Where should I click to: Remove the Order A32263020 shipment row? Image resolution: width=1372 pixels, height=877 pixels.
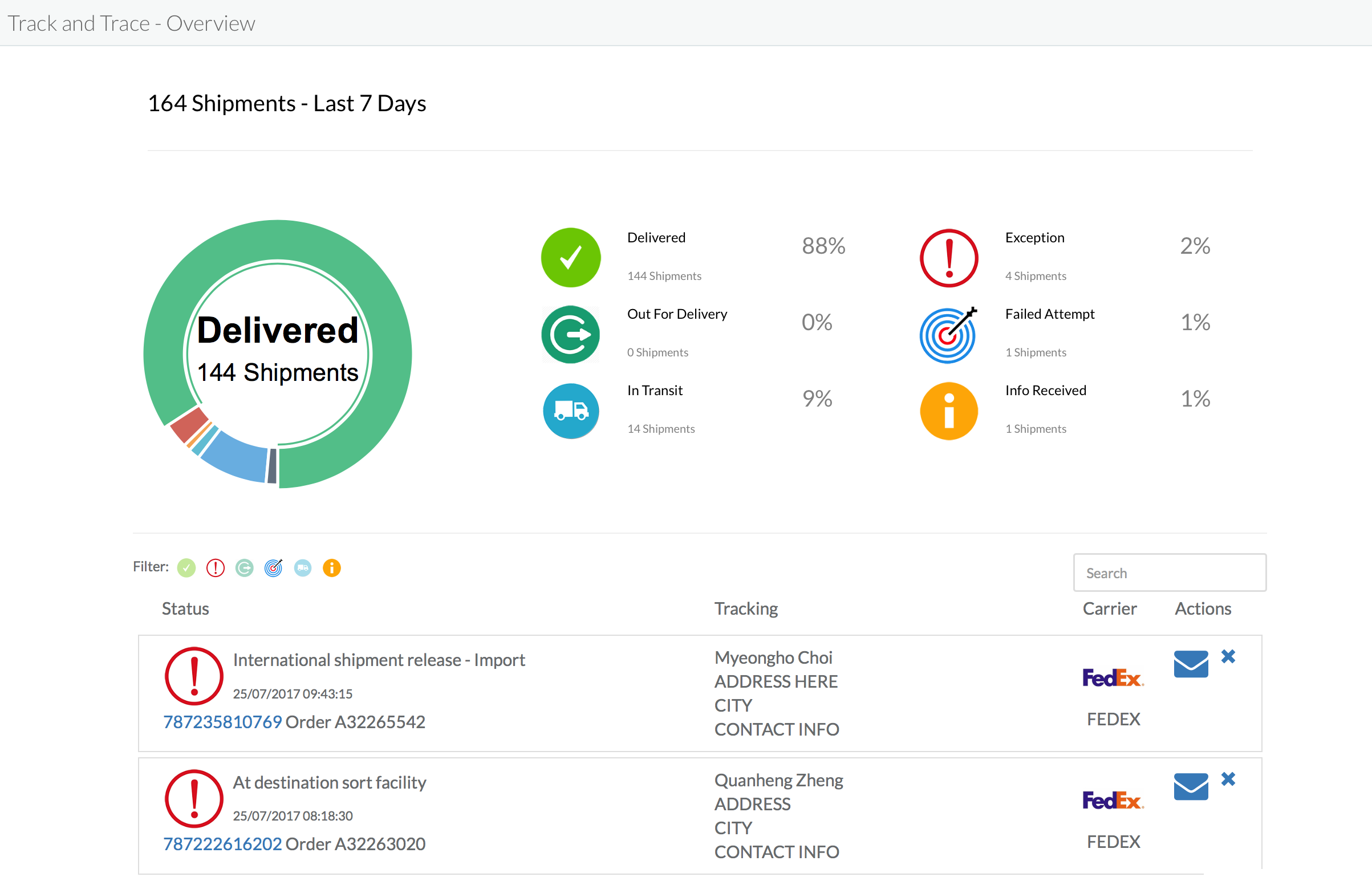[1228, 779]
